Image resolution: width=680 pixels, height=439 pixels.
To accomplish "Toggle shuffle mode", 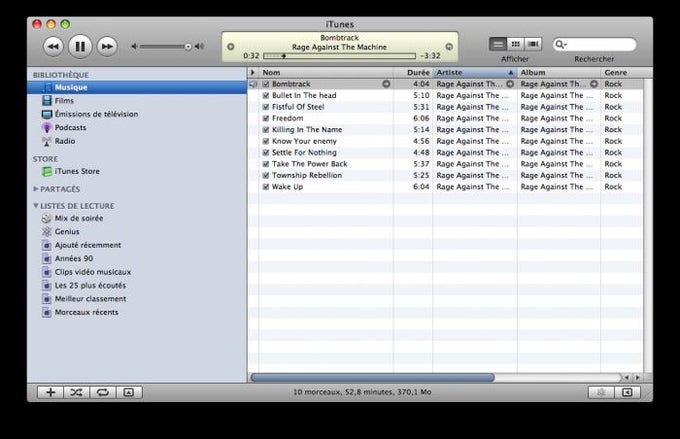I will [x=76, y=392].
